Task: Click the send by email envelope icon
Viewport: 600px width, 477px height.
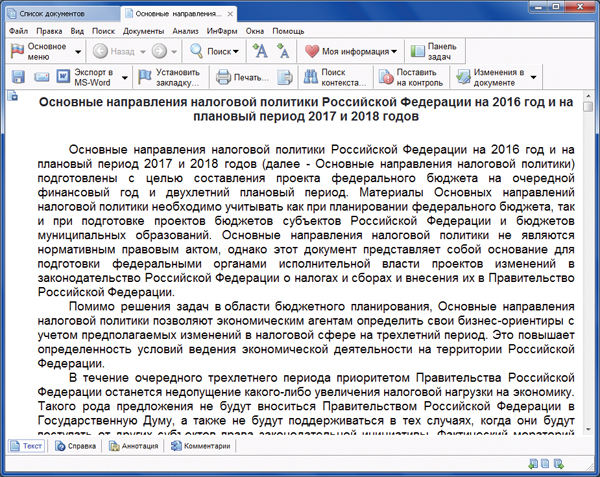Action: tap(43, 77)
